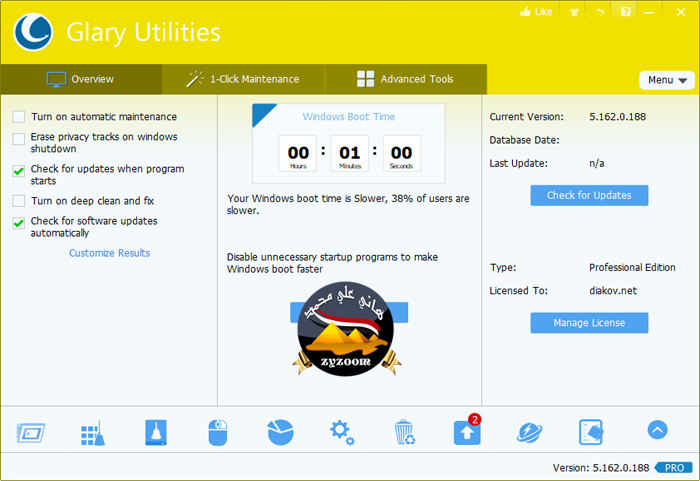The height and width of the screenshot is (481, 700).
Task: Enable Turn on deep clean and fix
Action: coord(19,201)
